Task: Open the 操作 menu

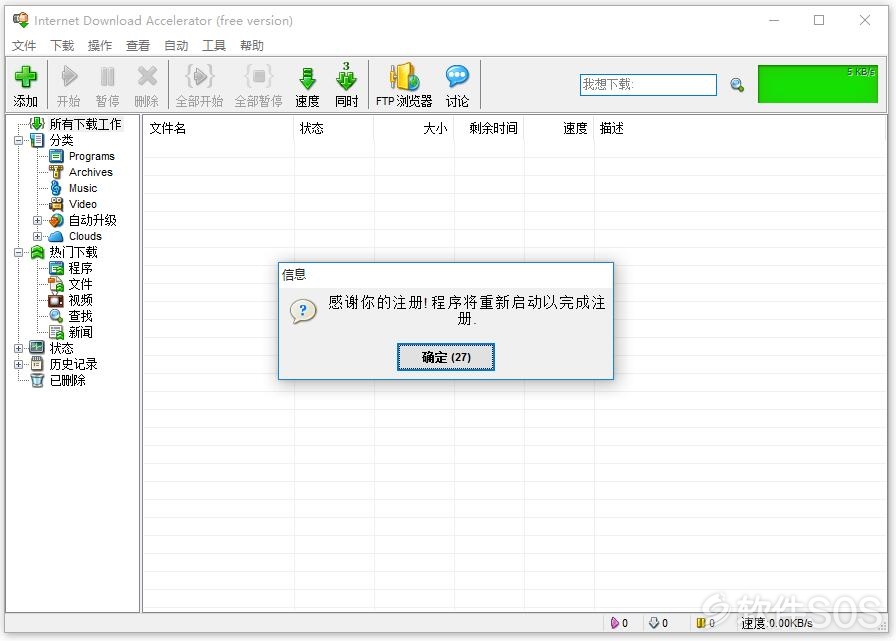Action: (100, 46)
